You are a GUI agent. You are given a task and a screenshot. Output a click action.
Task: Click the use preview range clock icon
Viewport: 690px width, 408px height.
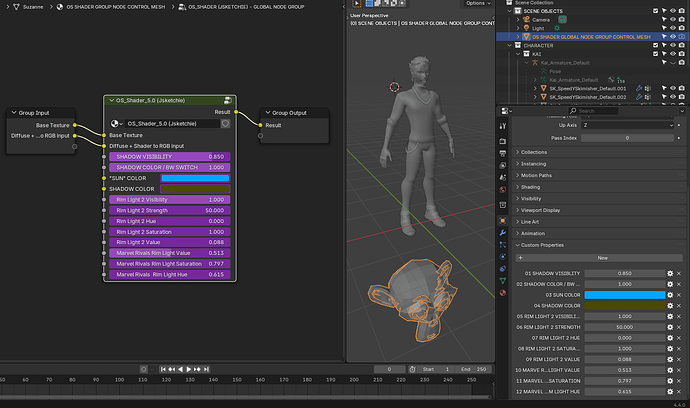click(x=412, y=369)
